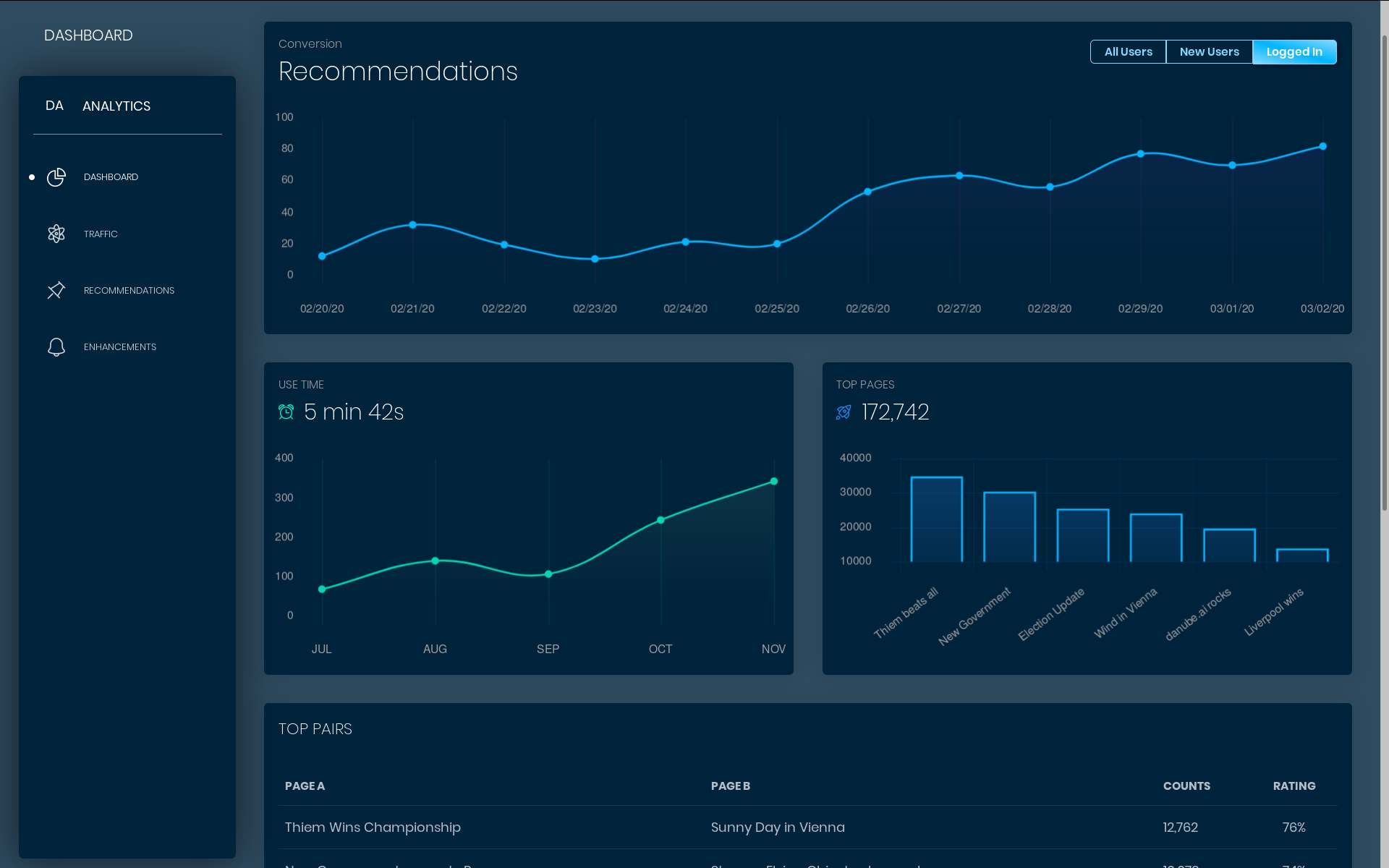Click the Thiem Wins Championship row
The height and width of the screenshot is (868, 1389).
pos(373,827)
